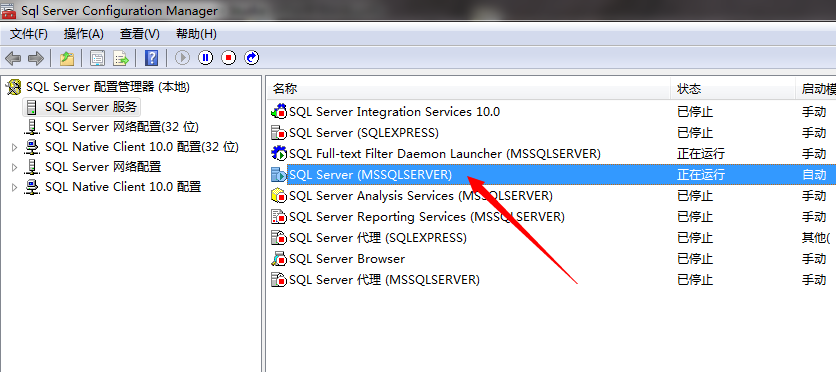This screenshot has height=372, width=836.
Task: Click the Export list toolbar icon
Action: pyautogui.click(x=121, y=58)
